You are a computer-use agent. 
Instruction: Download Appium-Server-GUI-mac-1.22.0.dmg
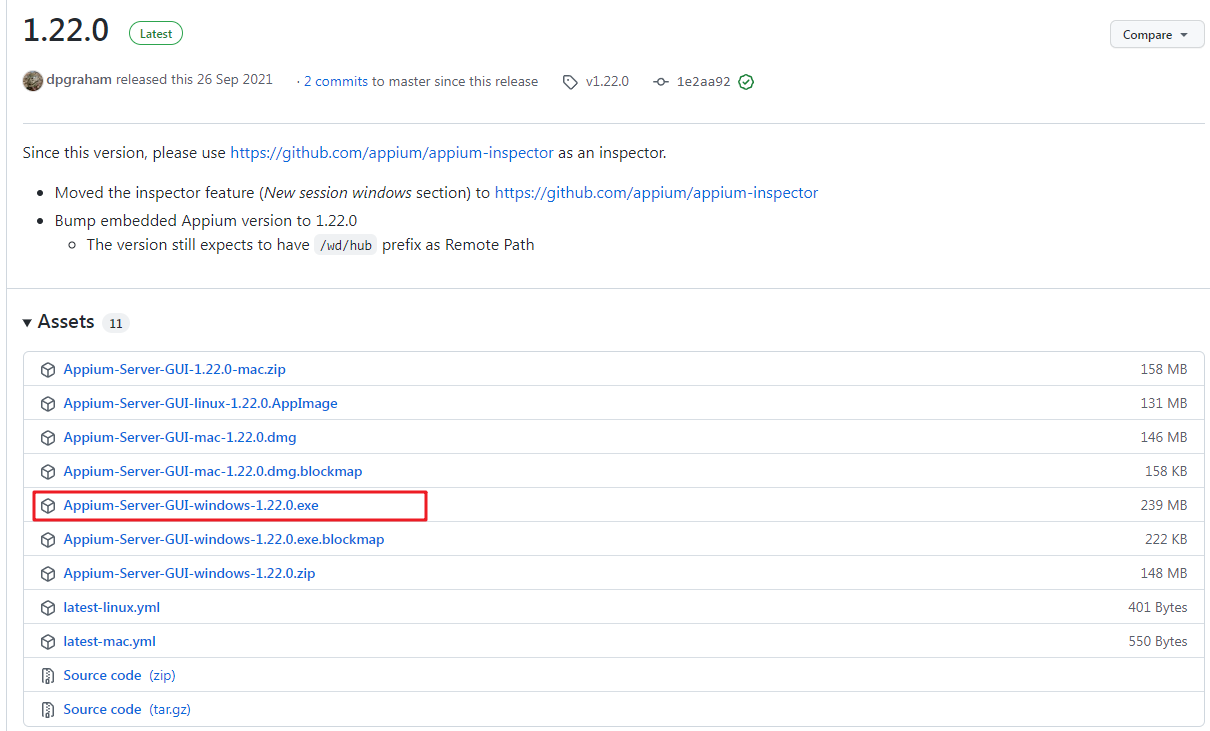[180, 437]
